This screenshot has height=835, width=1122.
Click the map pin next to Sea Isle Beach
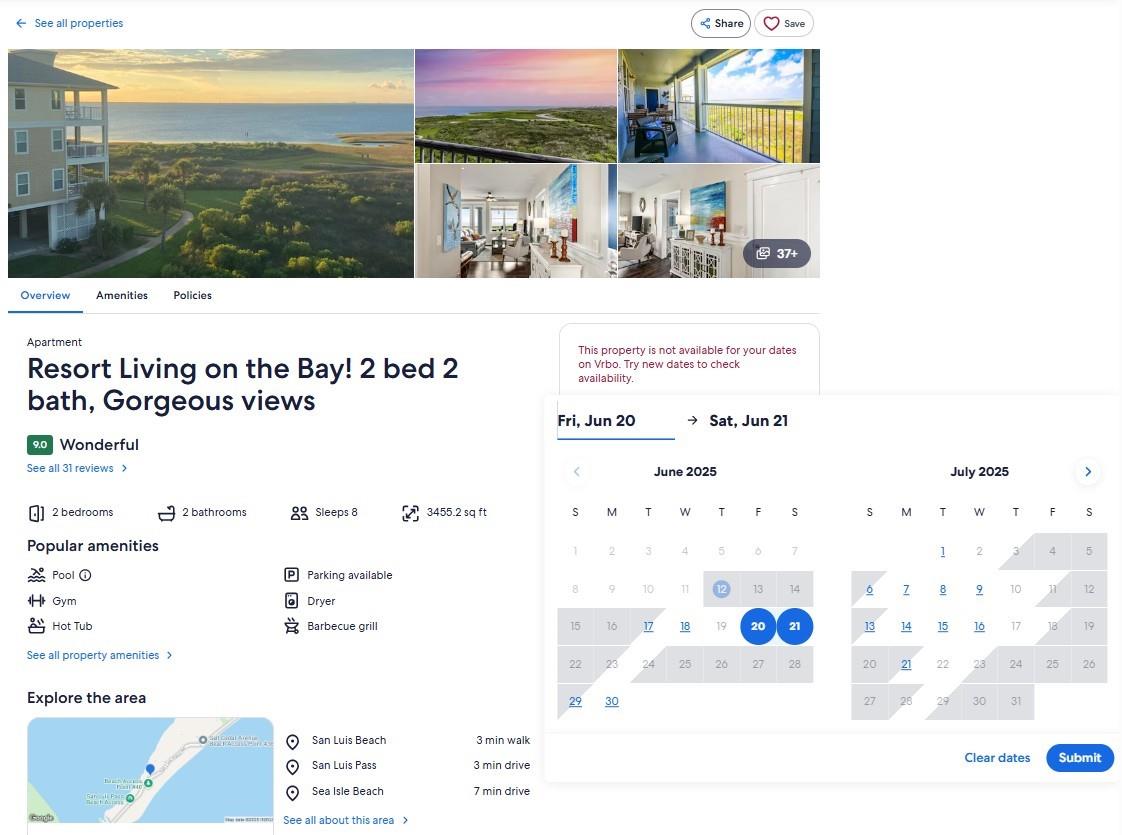pos(292,793)
